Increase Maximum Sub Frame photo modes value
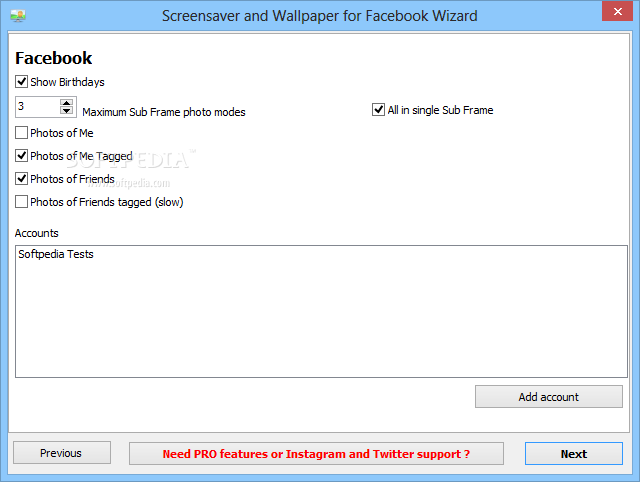 (x=66, y=102)
